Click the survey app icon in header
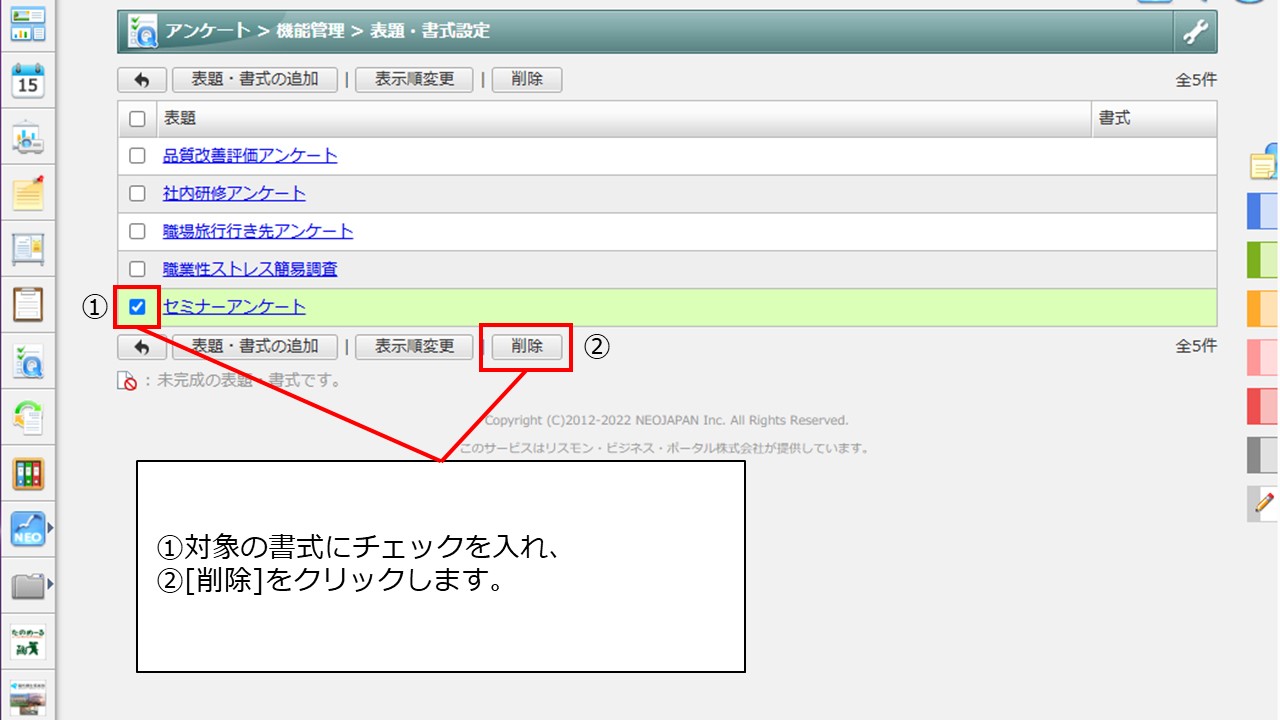This screenshot has height=720, width=1280. (142, 32)
